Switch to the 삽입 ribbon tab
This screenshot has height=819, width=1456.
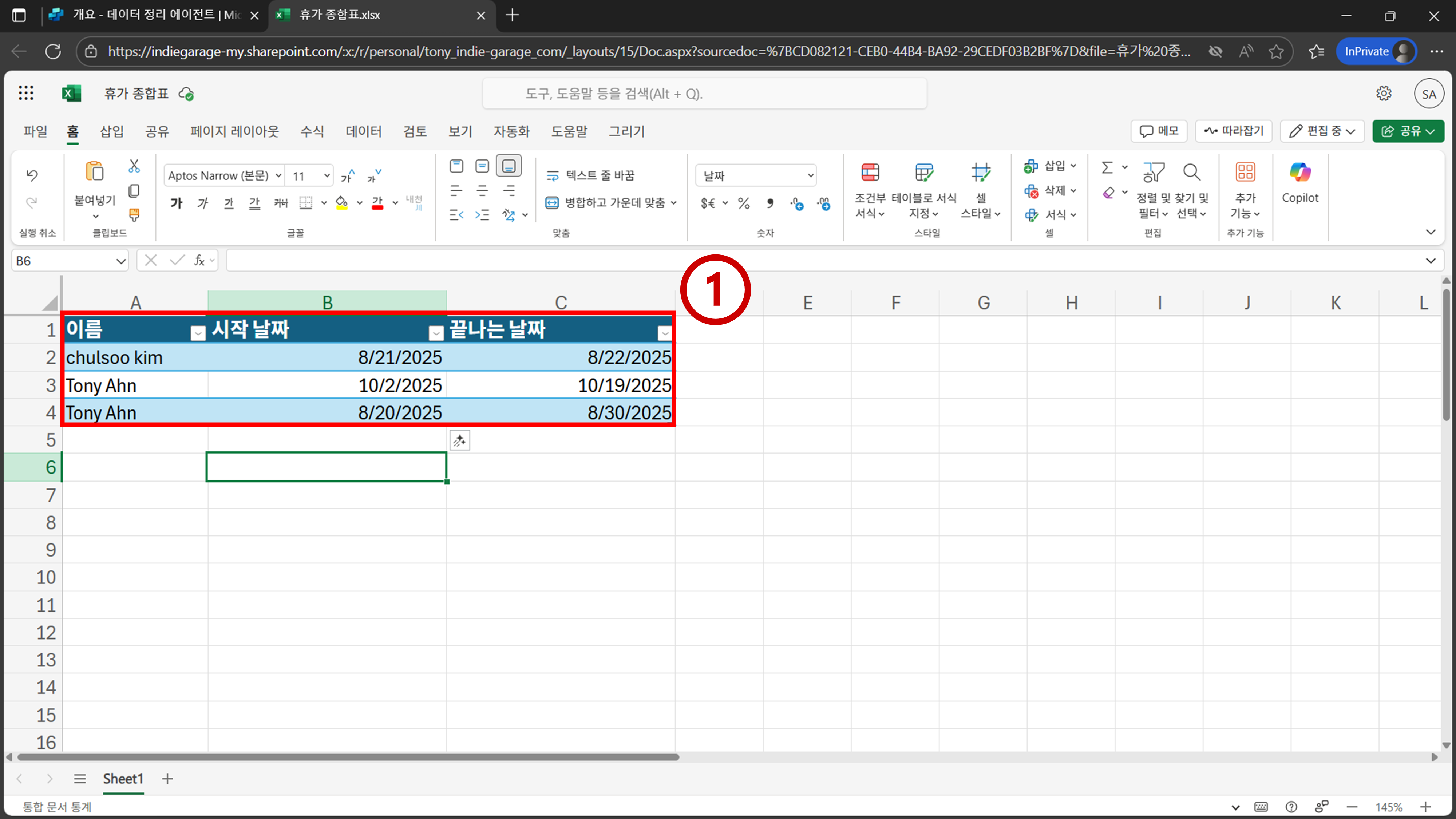(x=111, y=131)
